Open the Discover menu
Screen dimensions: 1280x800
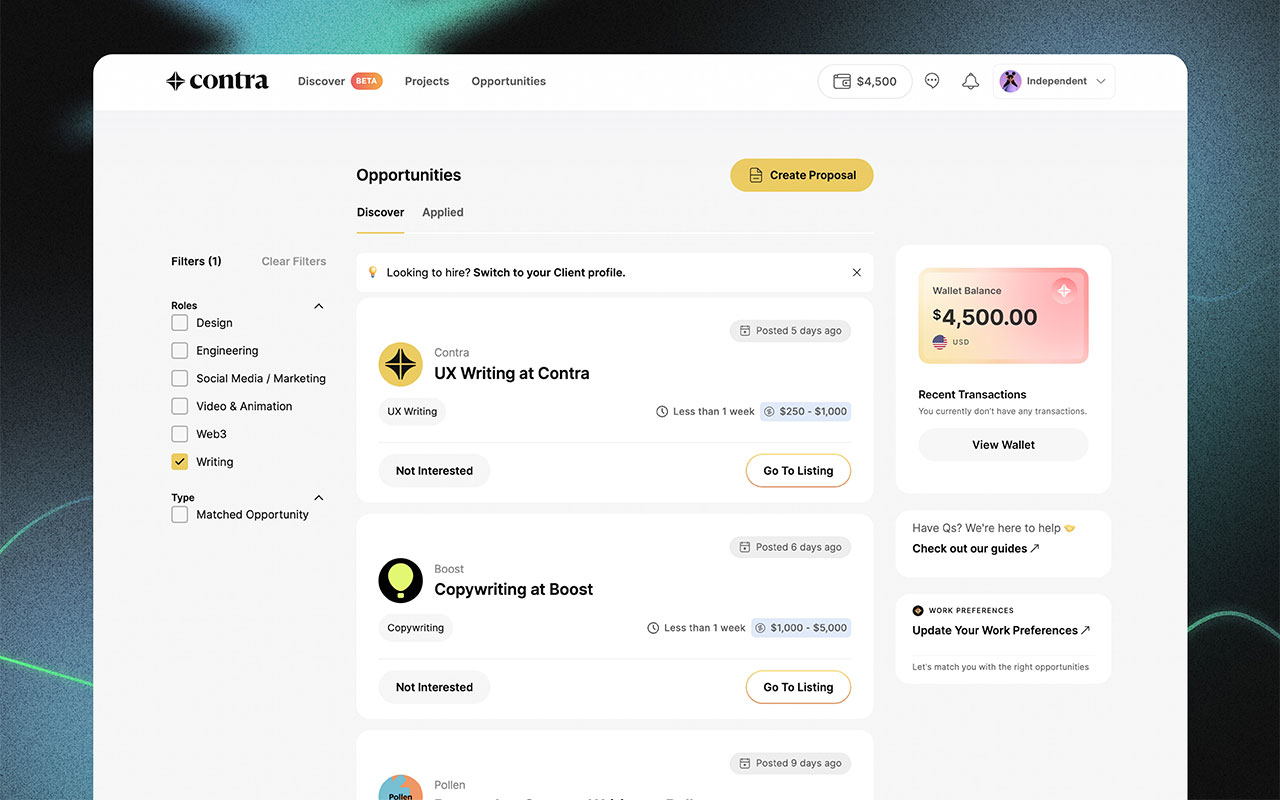coord(321,81)
